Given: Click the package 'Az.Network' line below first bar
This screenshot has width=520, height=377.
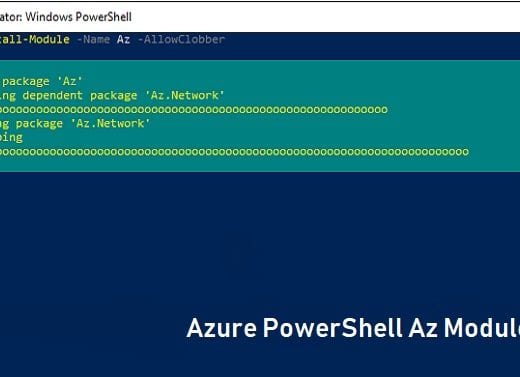Looking at the screenshot, I should click(x=75, y=124).
